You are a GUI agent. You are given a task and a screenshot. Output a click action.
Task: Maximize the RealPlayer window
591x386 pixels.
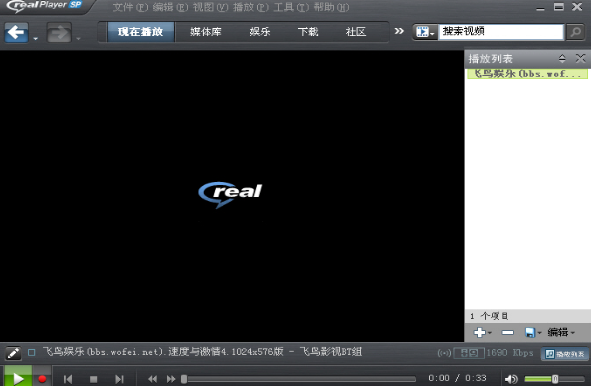point(559,7)
